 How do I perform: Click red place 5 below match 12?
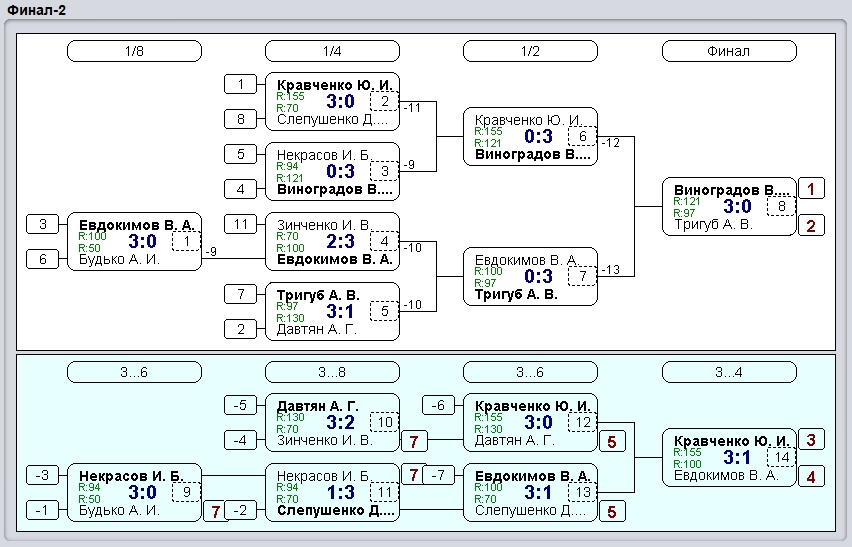[612, 442]
